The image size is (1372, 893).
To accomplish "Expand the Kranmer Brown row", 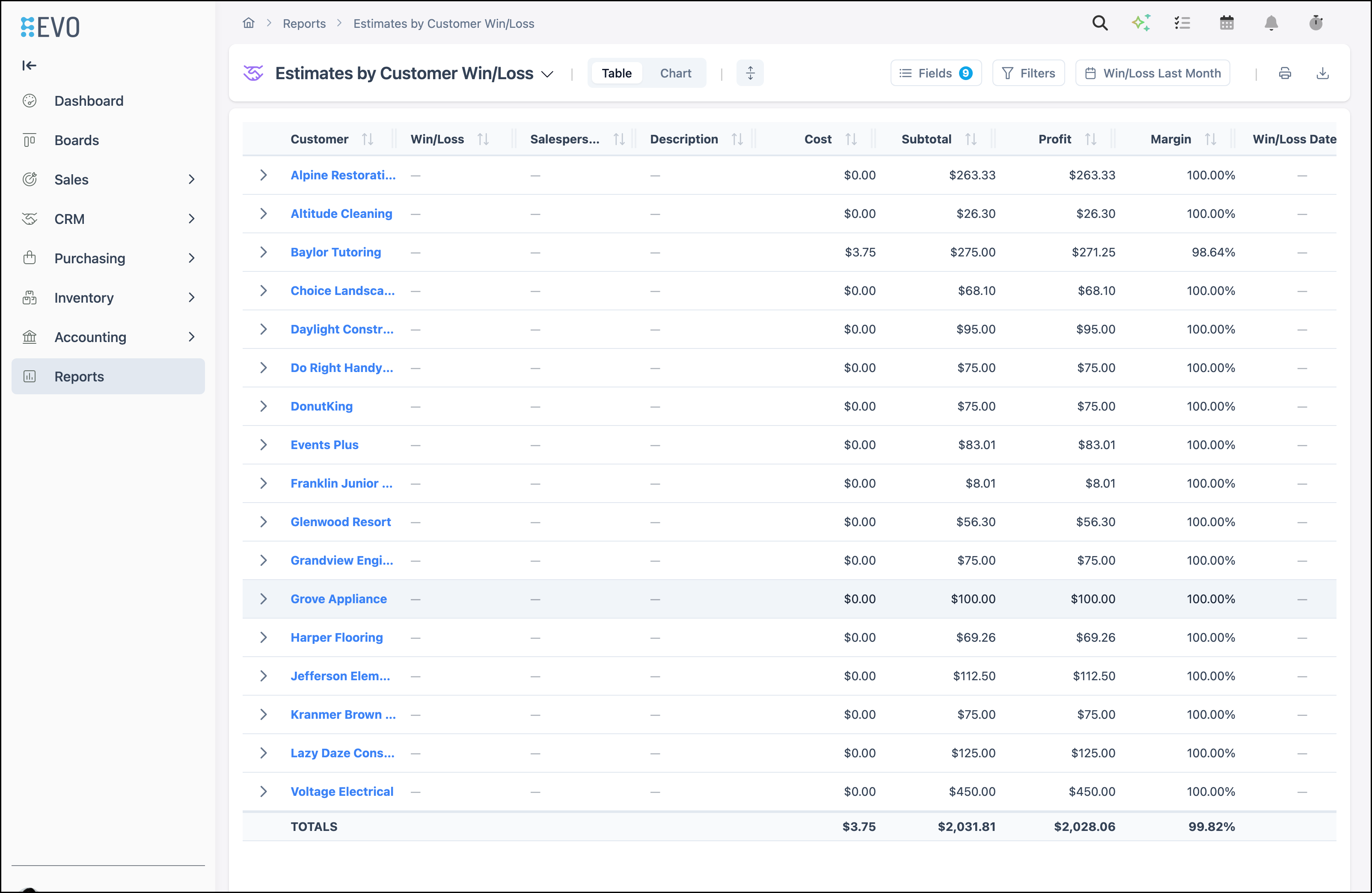I will (x=264, y=714).
